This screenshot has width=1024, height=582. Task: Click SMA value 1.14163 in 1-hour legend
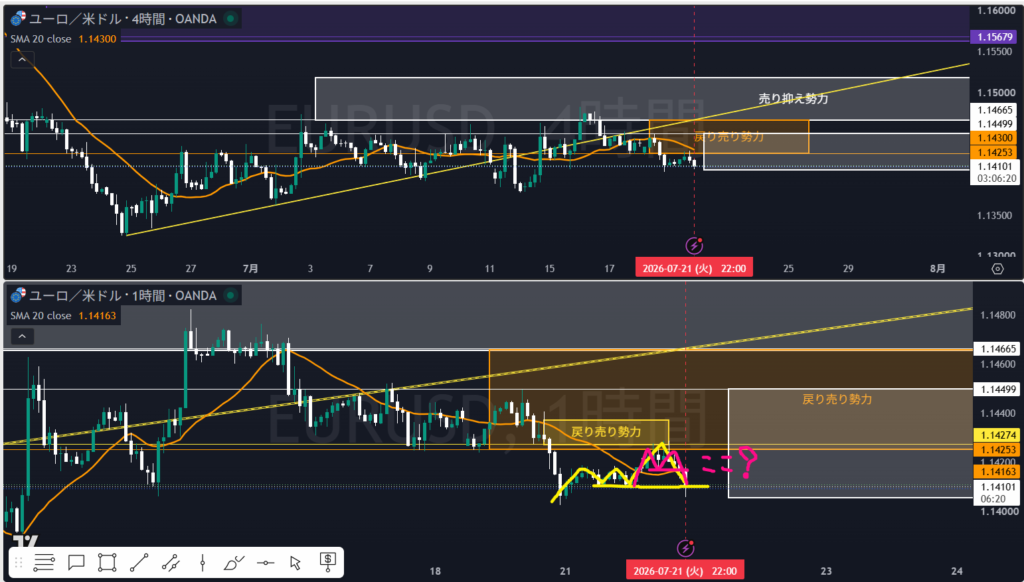coord(97,315)
